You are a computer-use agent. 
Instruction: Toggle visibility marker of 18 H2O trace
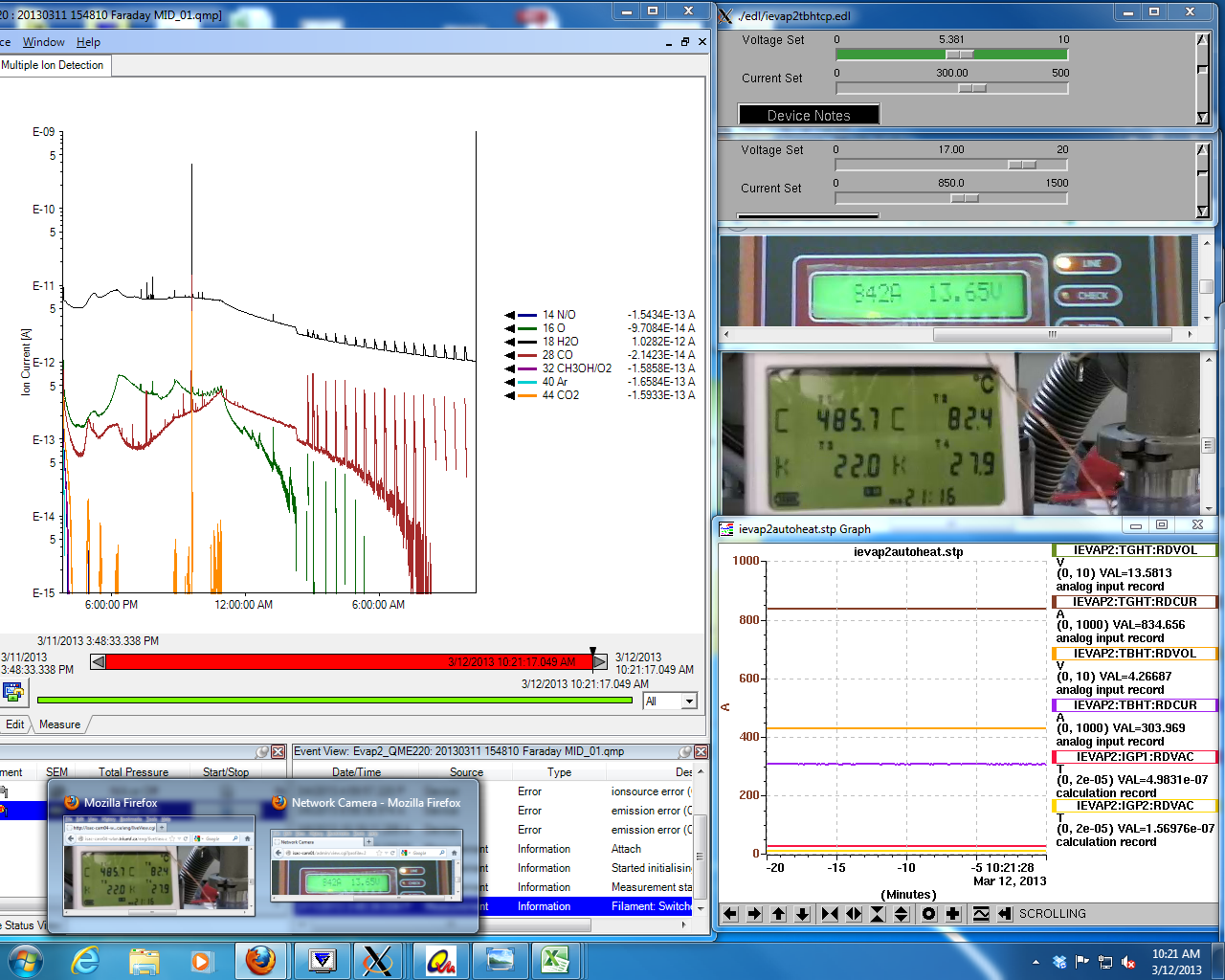coord(510,342)
